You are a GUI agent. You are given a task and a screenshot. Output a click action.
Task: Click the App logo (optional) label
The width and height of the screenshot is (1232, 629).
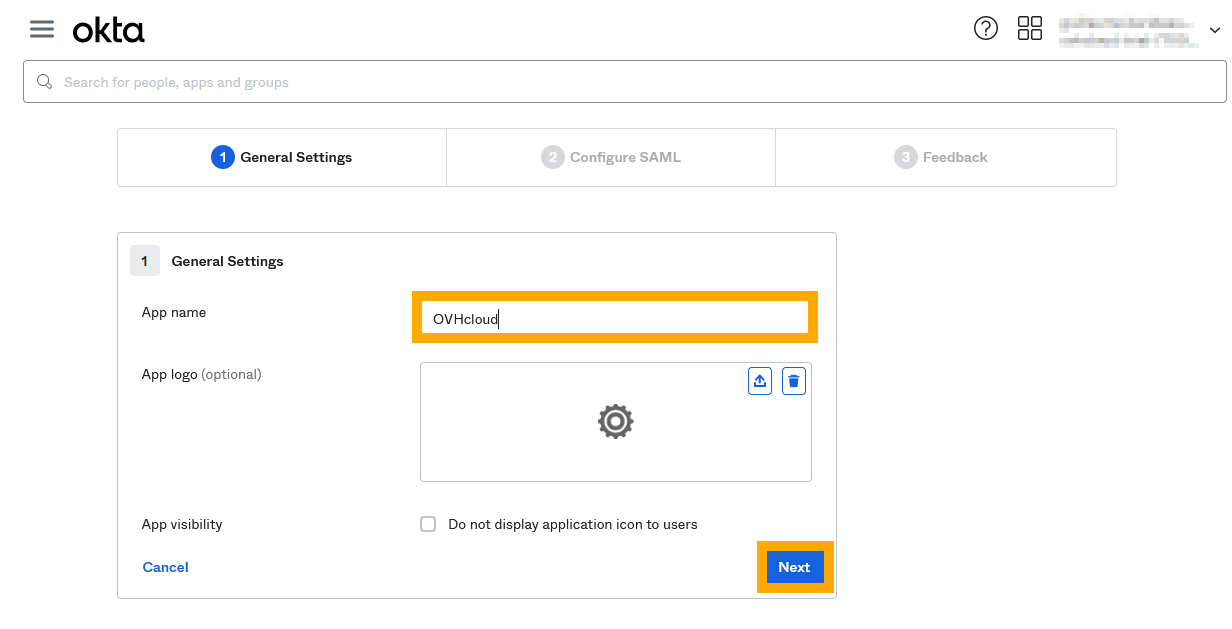click(x=202, y=374)
